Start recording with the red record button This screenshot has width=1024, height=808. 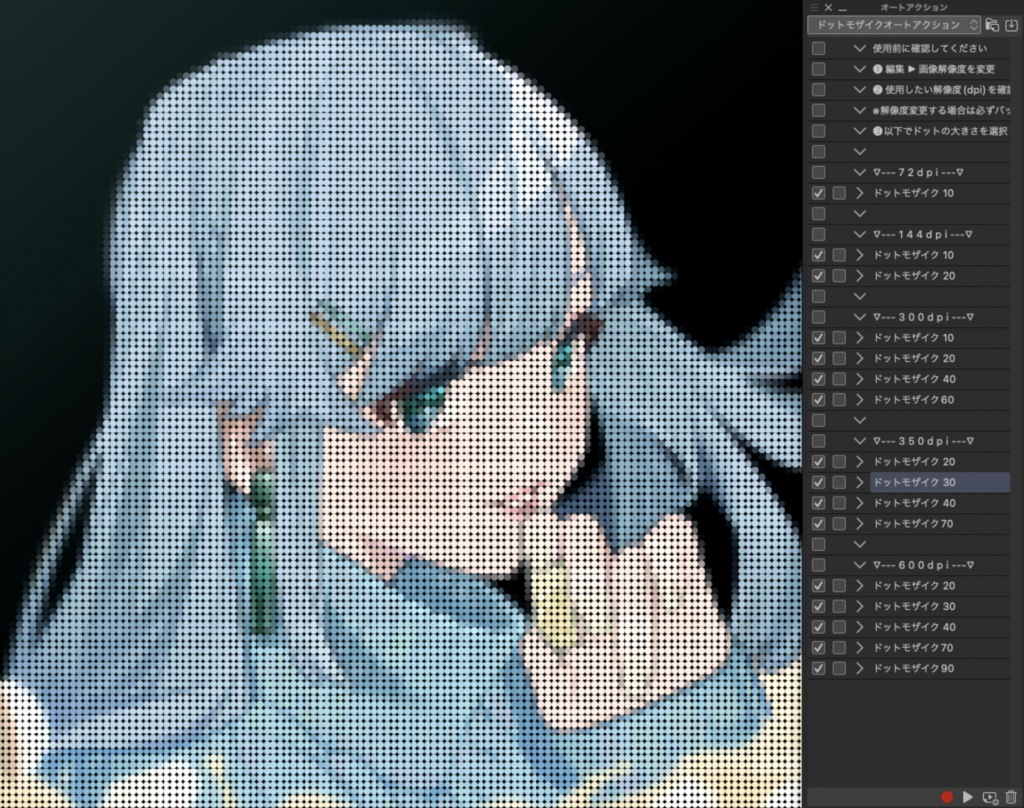(947, 797)
